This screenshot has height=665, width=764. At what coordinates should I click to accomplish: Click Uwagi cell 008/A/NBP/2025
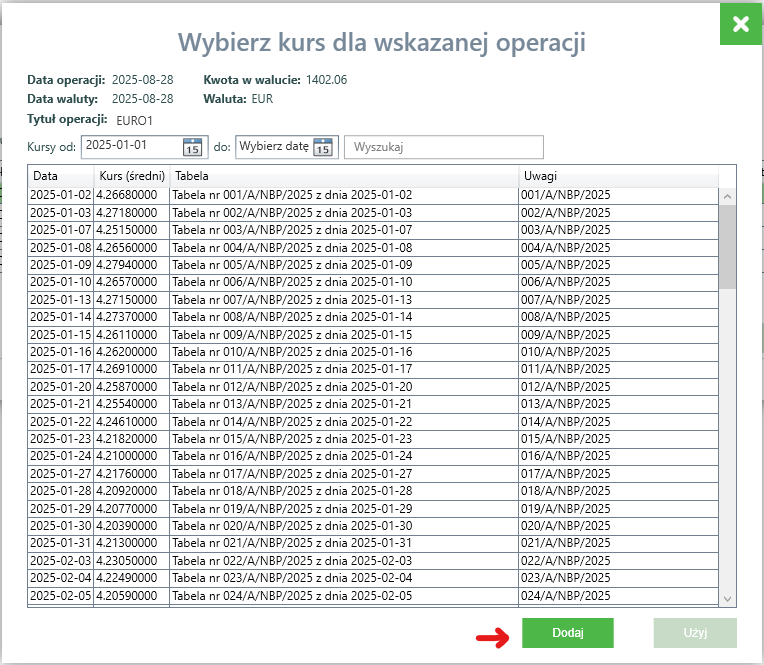pos(618,317)
